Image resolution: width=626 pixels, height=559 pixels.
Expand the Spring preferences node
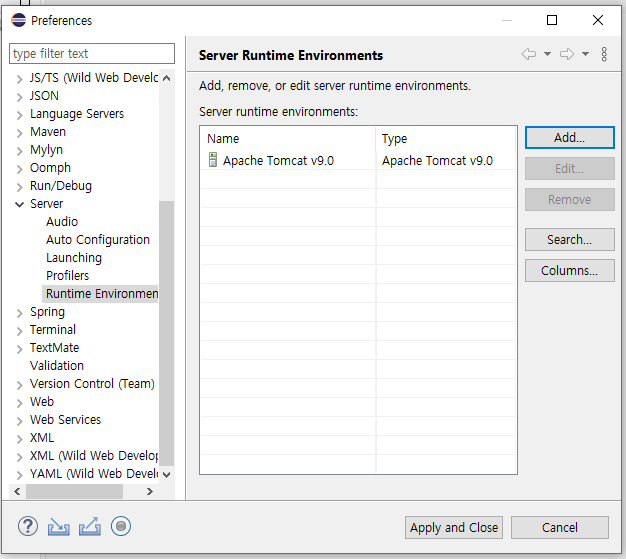(19, 313)
